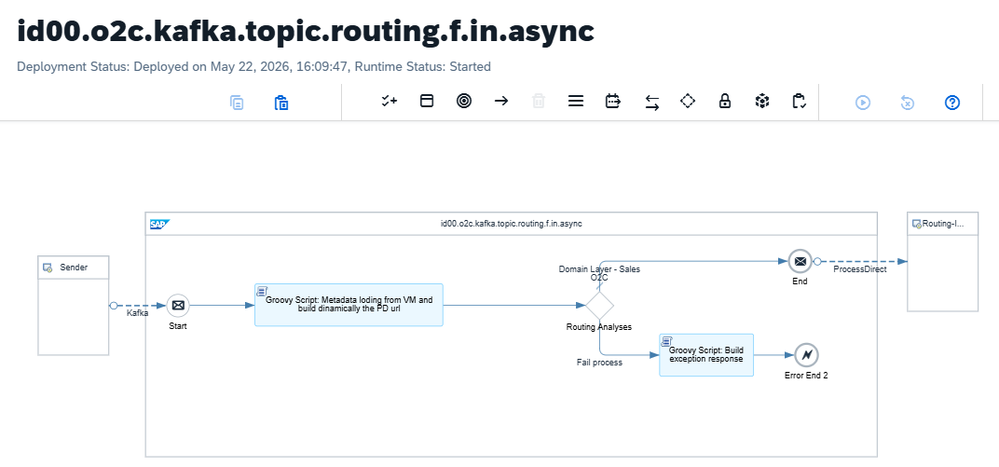Click the Domain Layer - Sales O2C label
Viewport: 999px width, 467px height.
[600, 273]
